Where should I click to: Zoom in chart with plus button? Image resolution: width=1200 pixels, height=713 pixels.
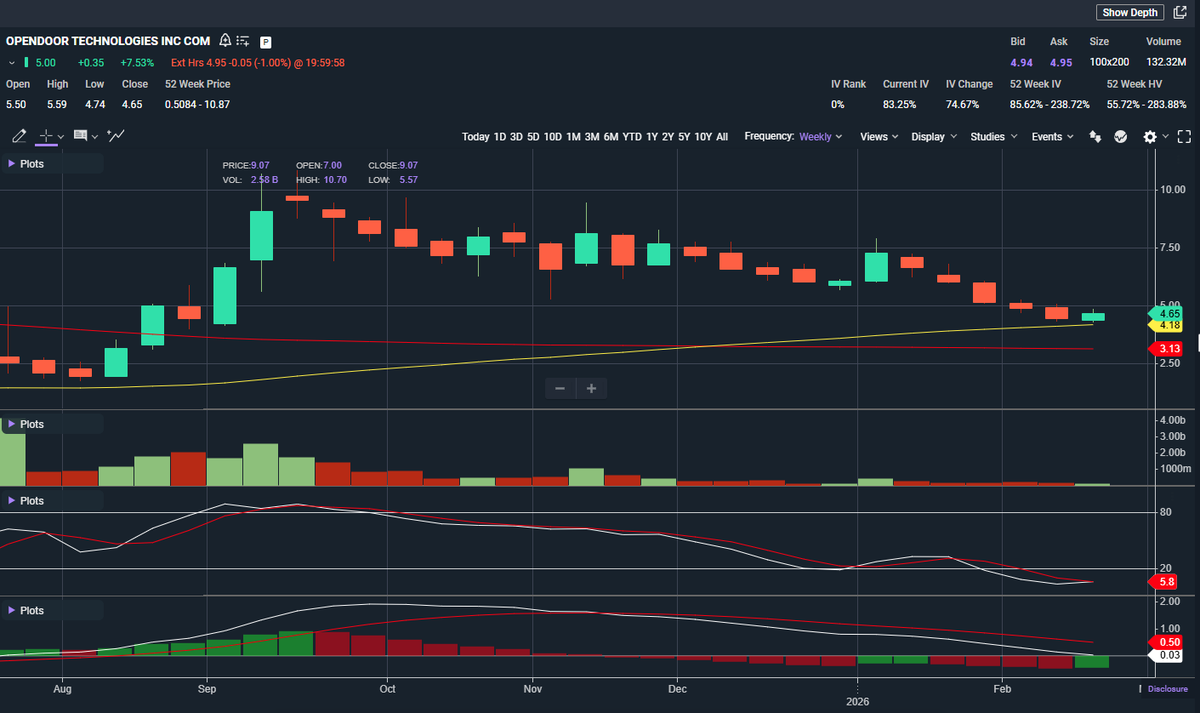point(592,388)
